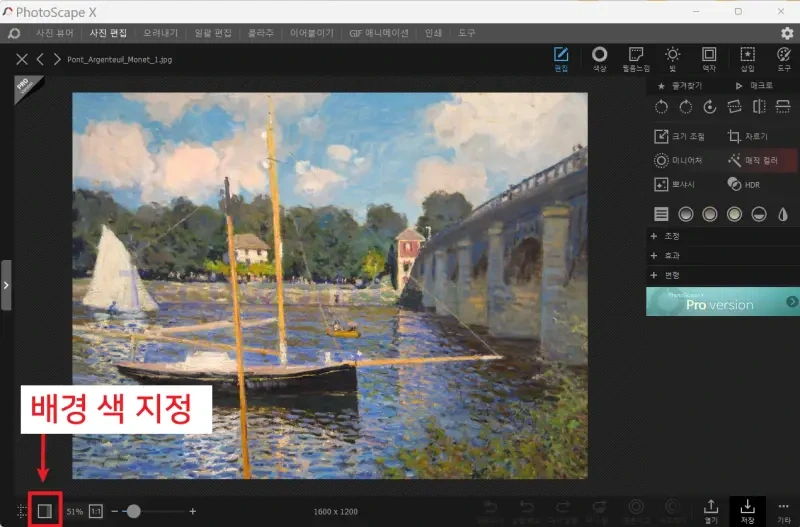Switch to 이어붙이기 (Combine) menu
Screen dimensions: 800x527
click(x=312, y=33)
